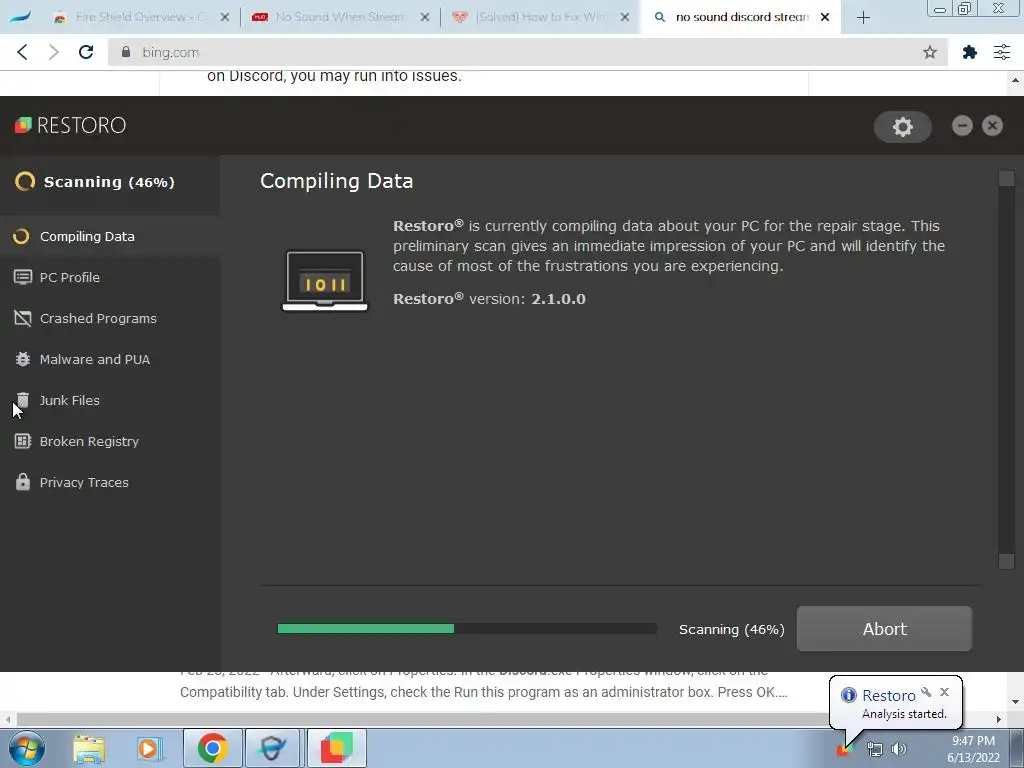Click the Privacy Traces lock icon
Screen dimensions: 1024x768
[23, 482]
